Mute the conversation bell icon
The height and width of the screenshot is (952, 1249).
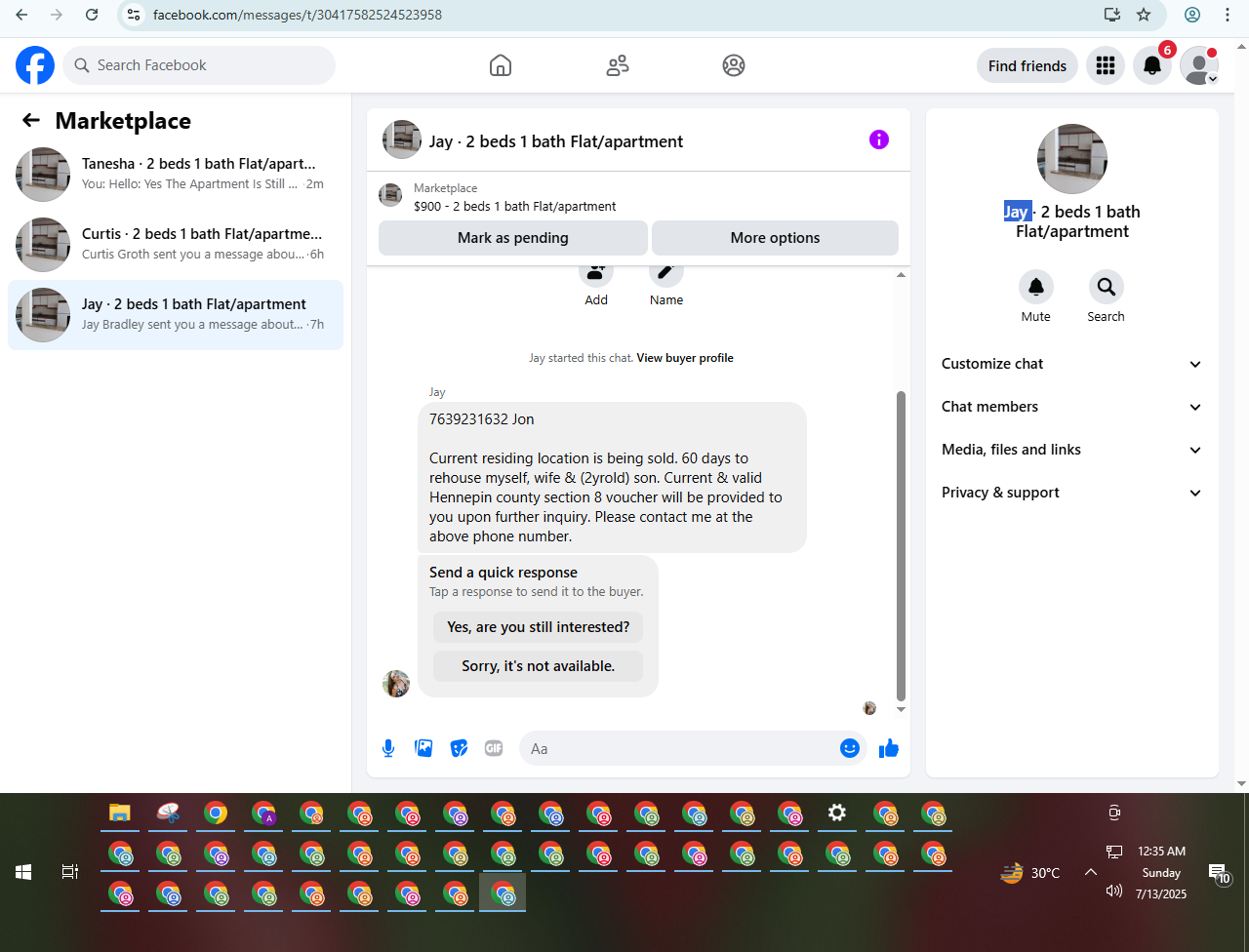coord(1036,287)
